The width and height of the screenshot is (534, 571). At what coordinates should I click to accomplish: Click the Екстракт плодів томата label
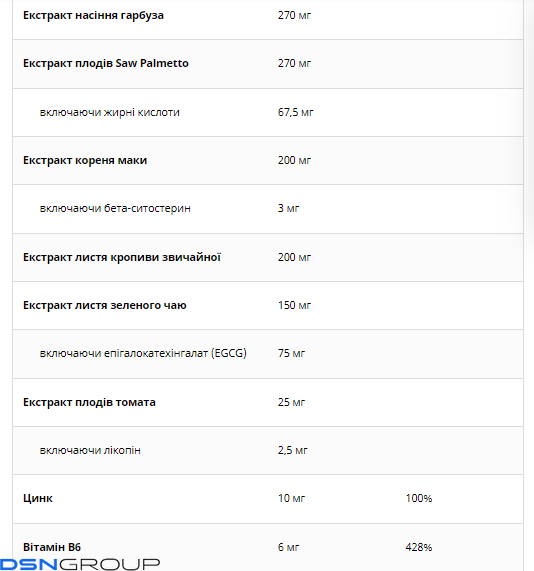(89, 402)
